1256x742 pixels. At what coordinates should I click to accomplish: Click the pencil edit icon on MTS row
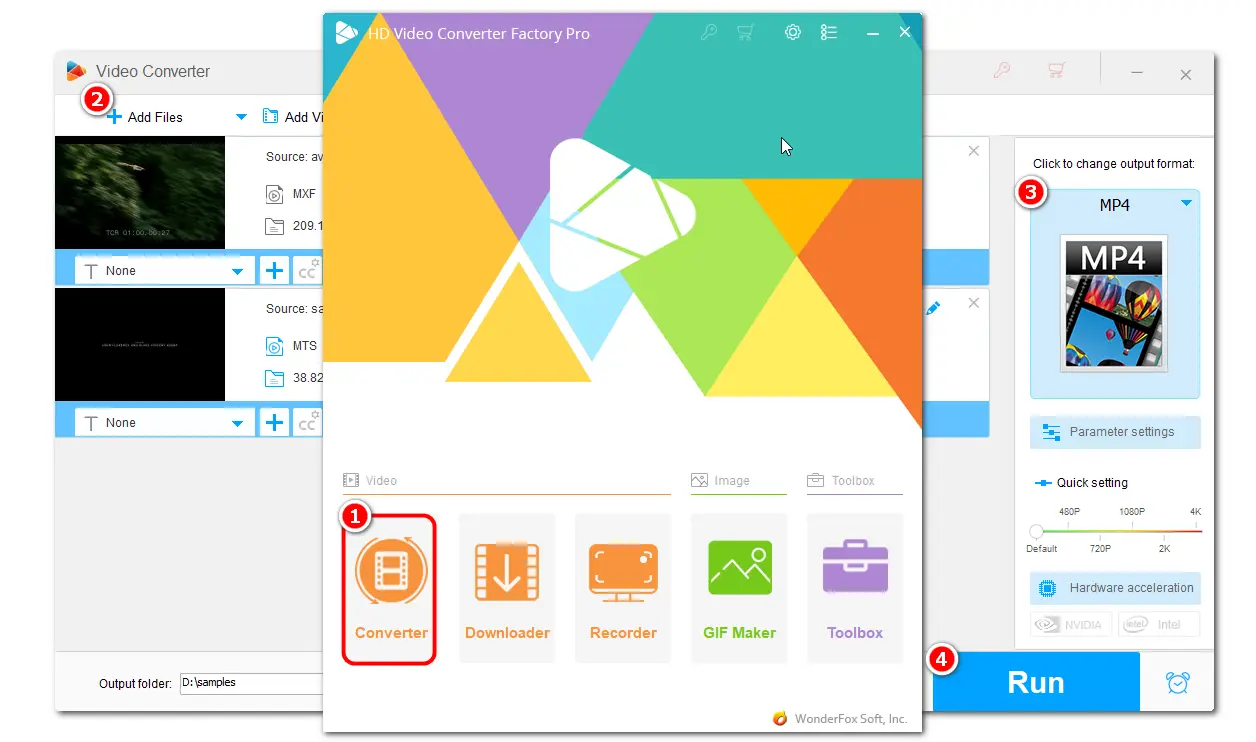click(x=933, y=308)
